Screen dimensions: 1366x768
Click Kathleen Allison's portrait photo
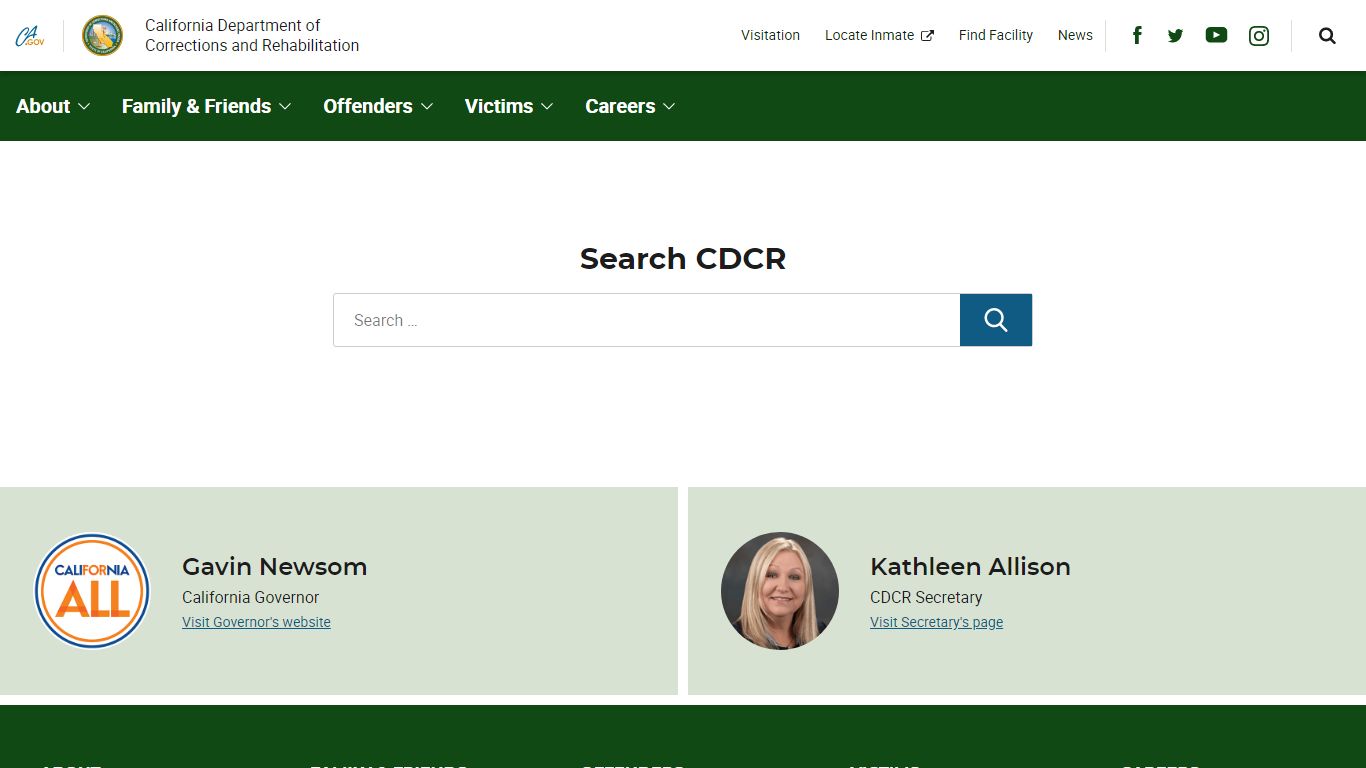pyautogui.click(x=780, y=591)
